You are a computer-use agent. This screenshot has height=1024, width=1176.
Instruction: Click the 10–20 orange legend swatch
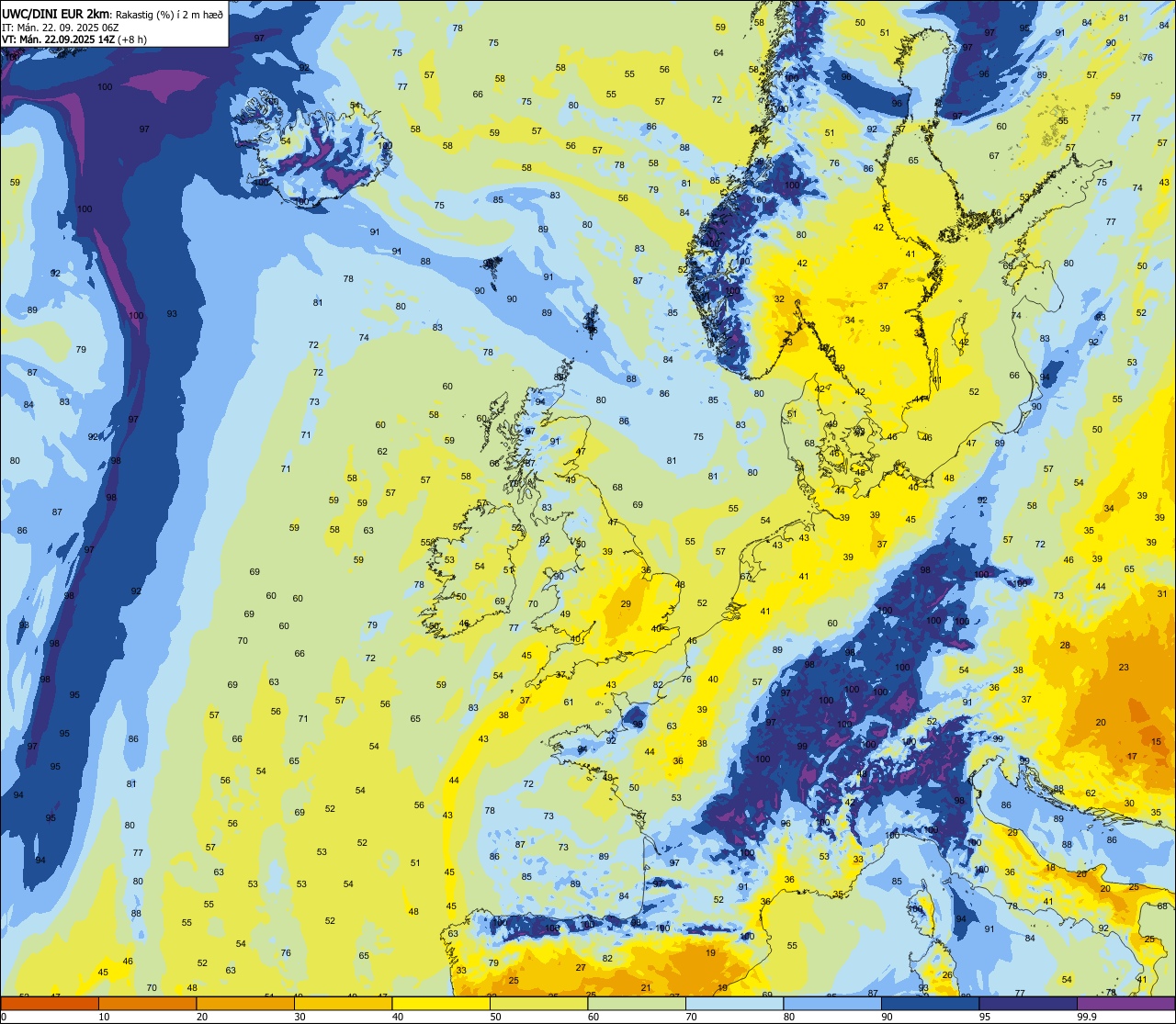[x=147, y=1003]
